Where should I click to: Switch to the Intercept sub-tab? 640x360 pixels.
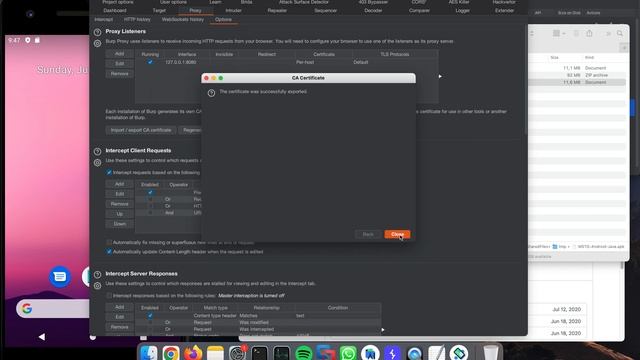point(104,20)
